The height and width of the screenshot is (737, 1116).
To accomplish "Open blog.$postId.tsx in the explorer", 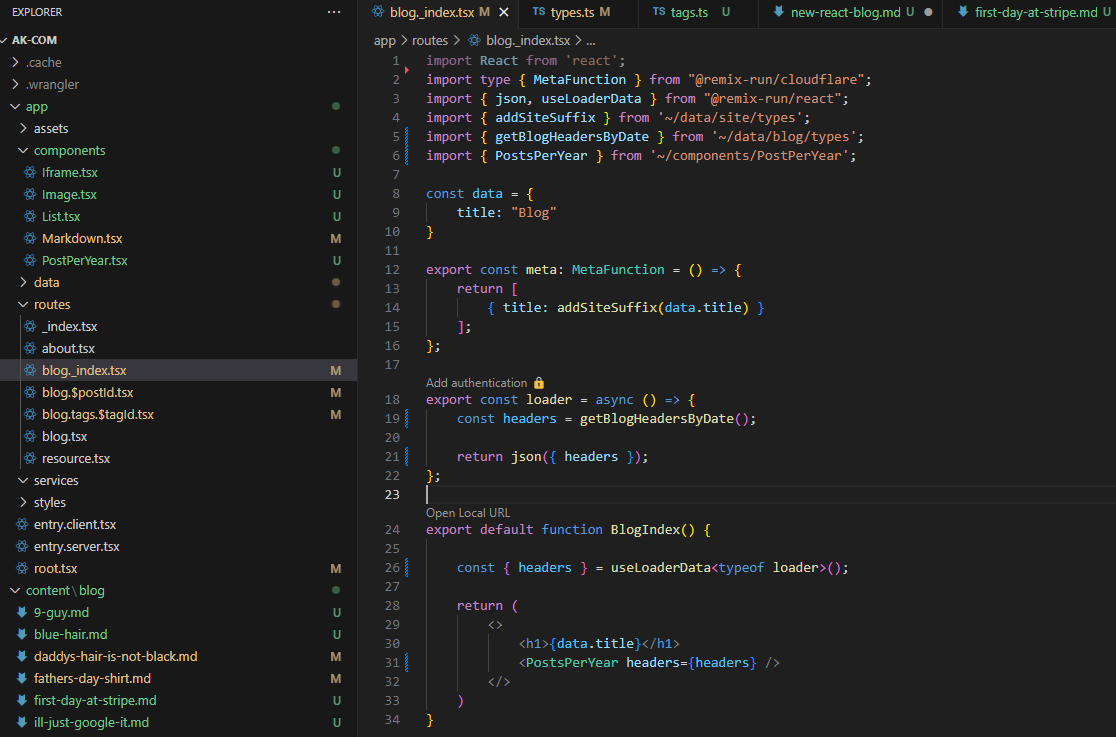I will 87,393.
